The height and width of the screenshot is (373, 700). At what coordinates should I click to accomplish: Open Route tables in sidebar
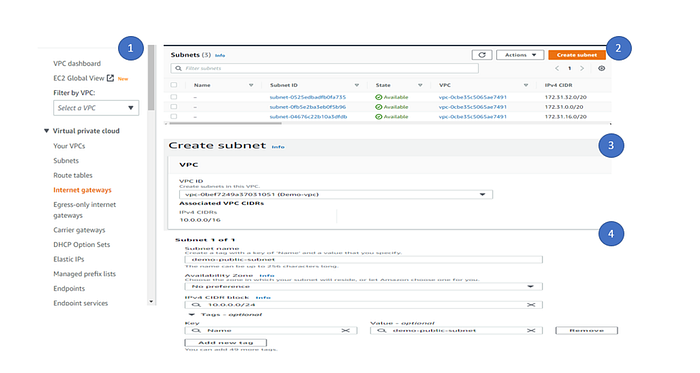pyautogui.click(x=73, y=175)
